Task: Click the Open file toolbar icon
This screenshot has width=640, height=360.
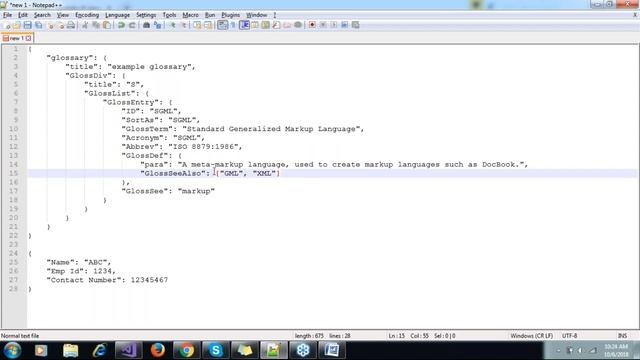Action: pos(16,25)
